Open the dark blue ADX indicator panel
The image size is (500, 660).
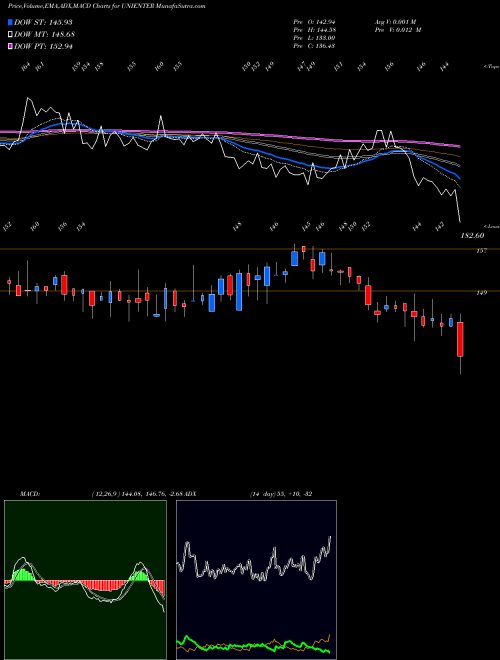tap(256, 580)
